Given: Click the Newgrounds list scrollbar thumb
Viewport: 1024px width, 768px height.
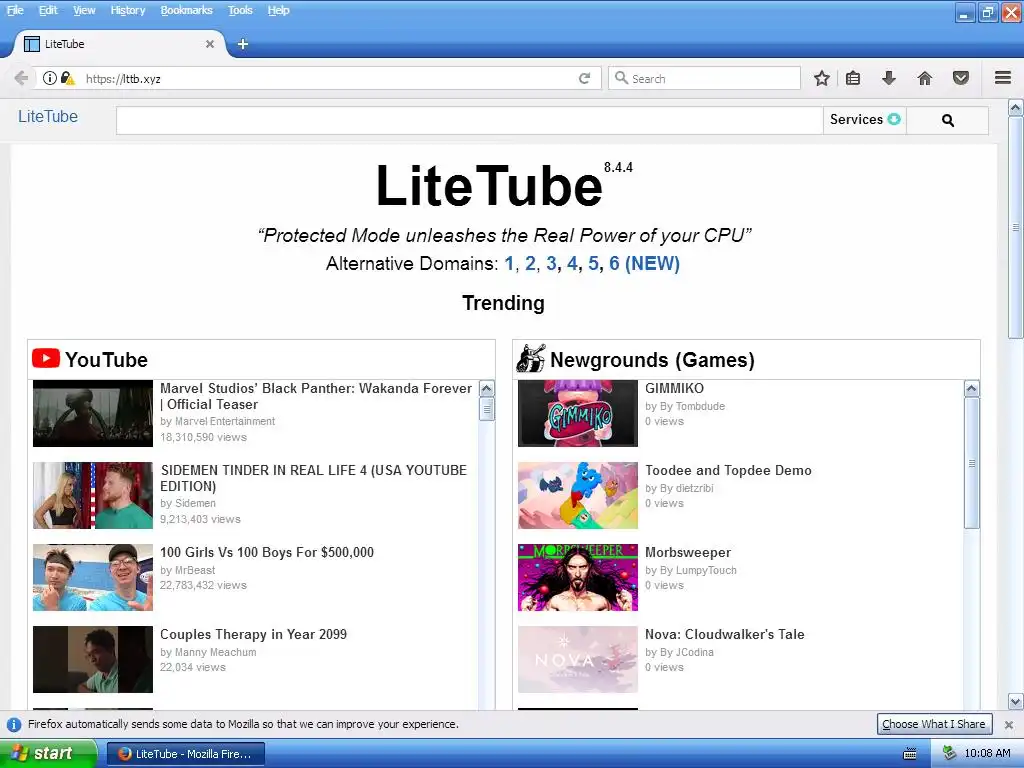Looking at the screenshot, I should tap(972, 463).
